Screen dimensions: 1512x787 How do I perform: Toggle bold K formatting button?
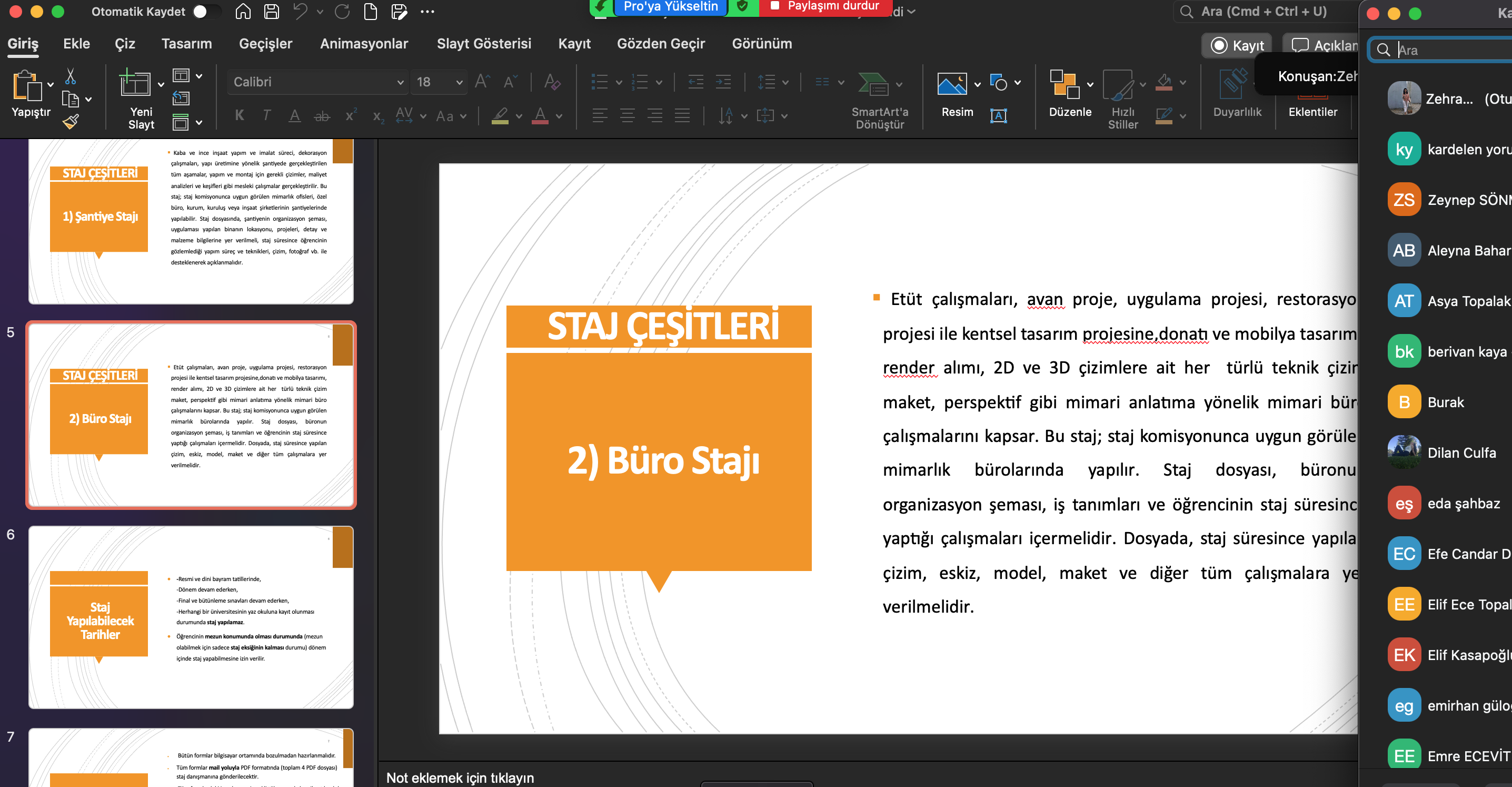tap(240, 115)
